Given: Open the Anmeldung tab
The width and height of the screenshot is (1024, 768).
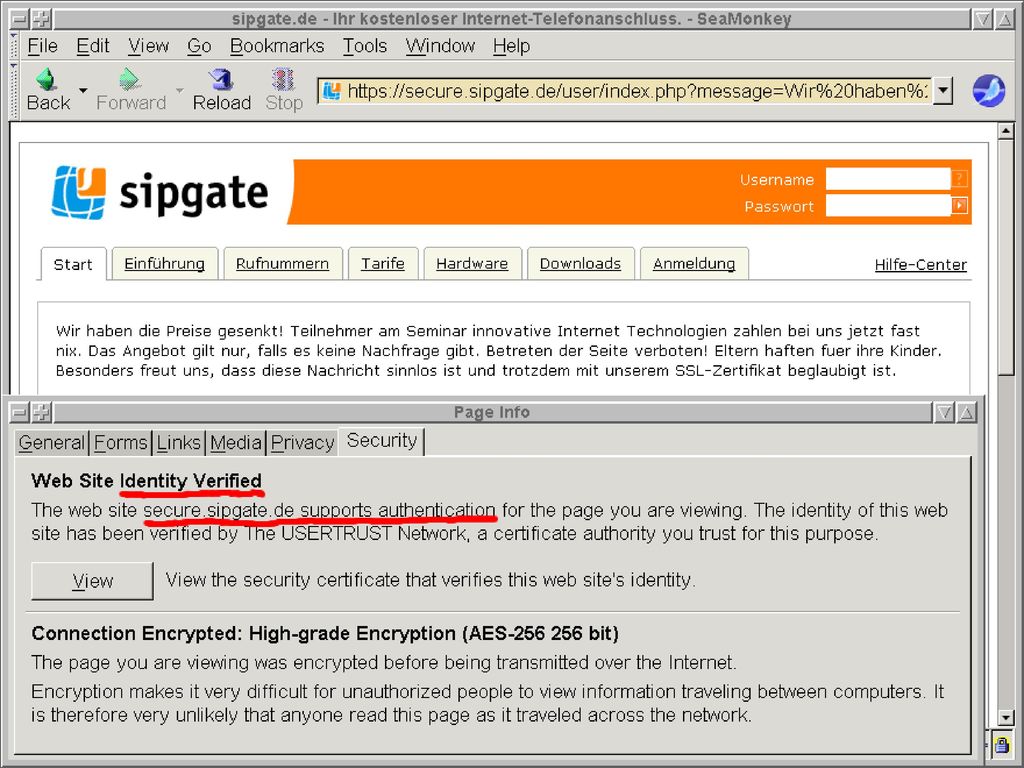Looking at the screenshot, I should (694, 263).
